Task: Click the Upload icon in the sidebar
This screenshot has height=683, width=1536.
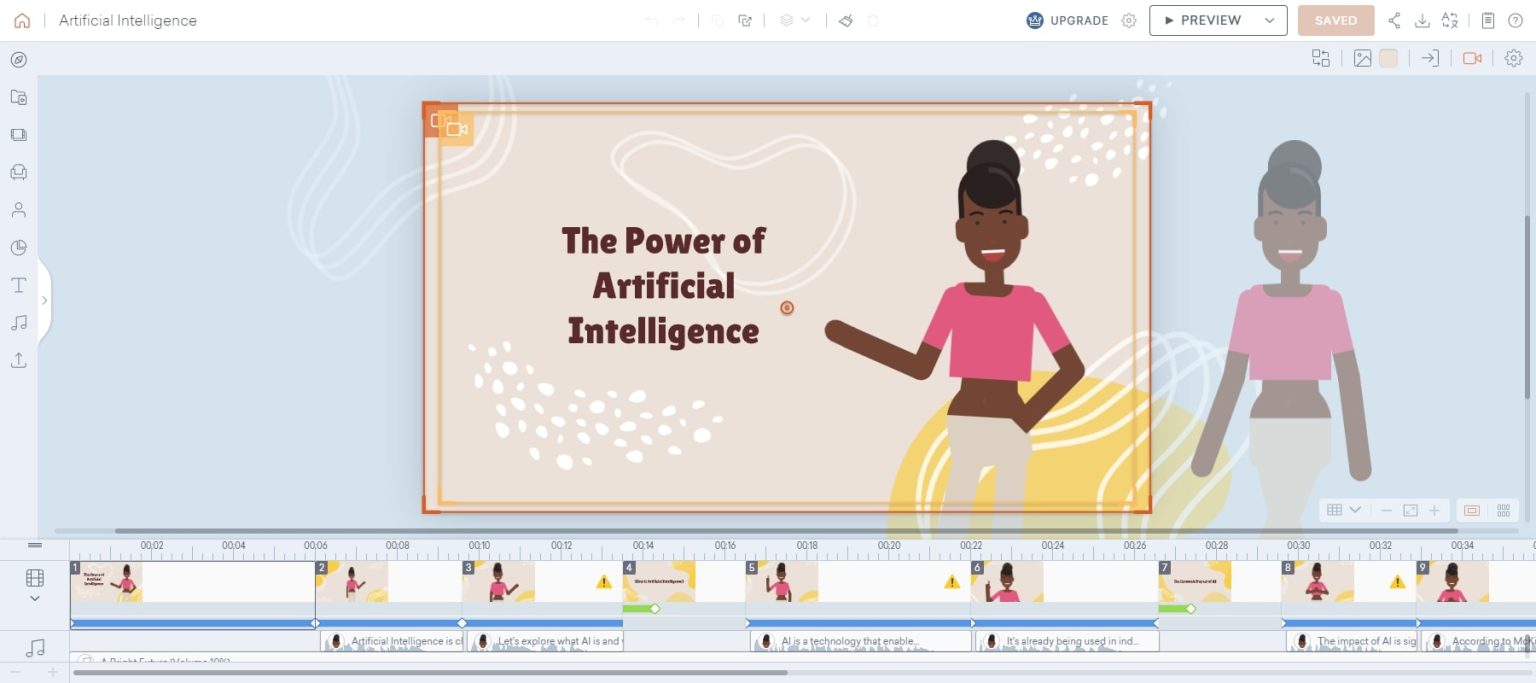Action: (x=18, y=359)
